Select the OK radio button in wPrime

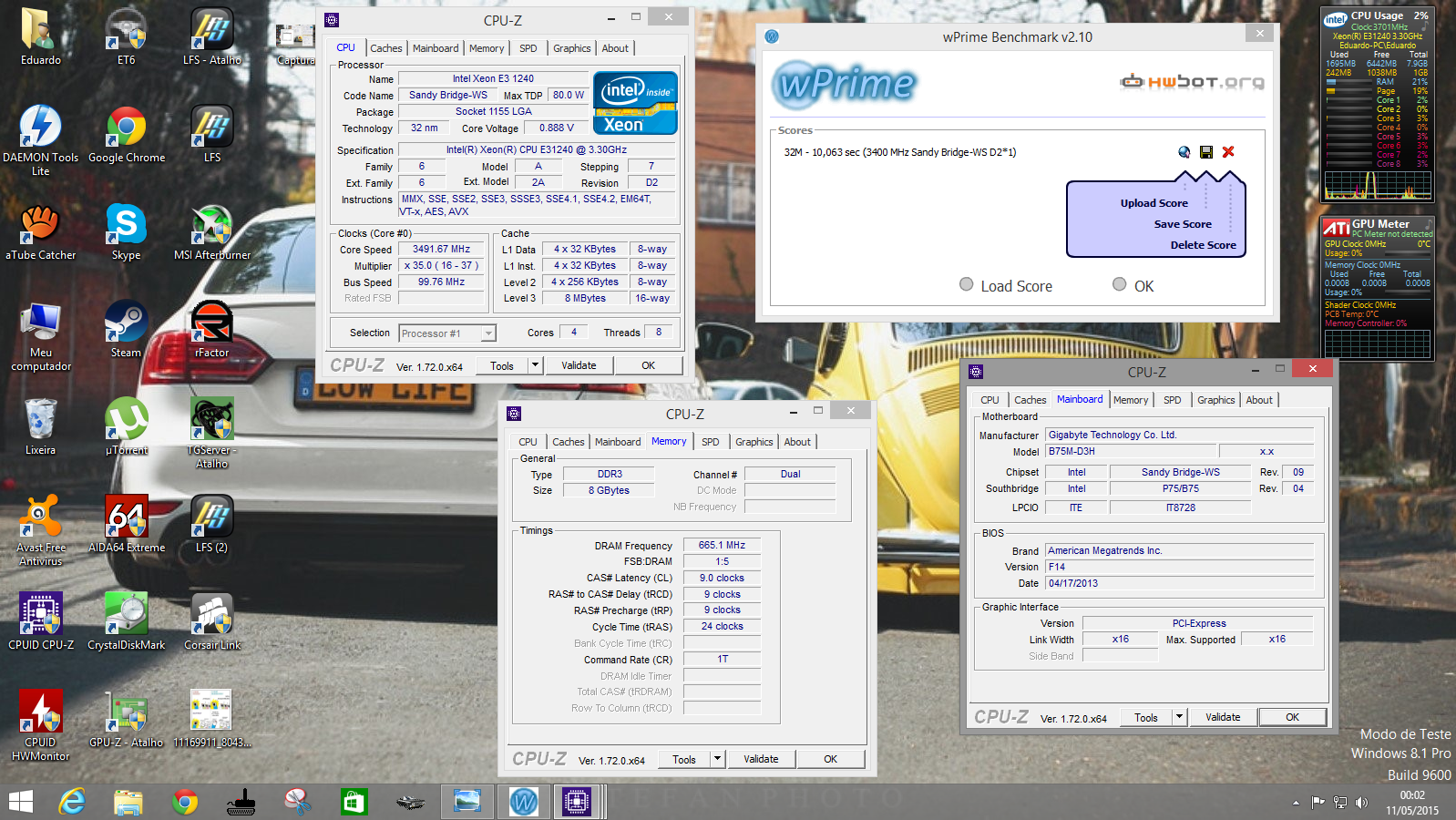point(1120,284)
